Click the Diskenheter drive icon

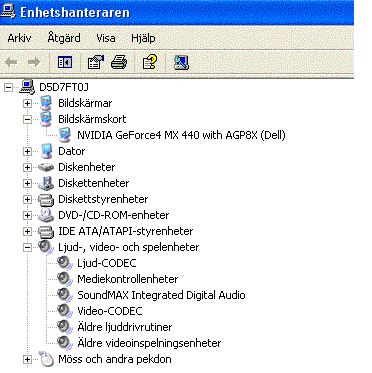click(46, 167)
